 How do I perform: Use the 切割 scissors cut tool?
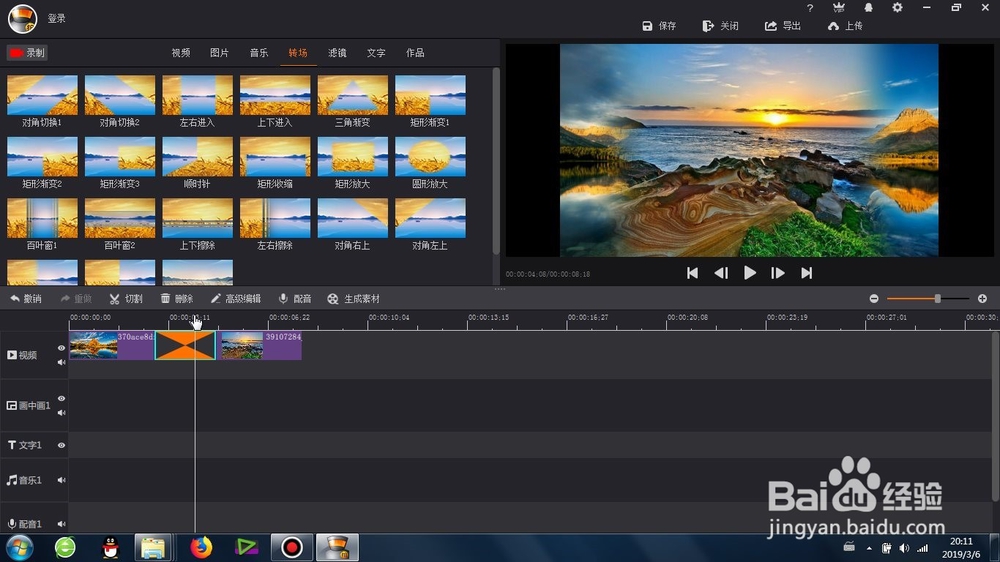point(126,299)
